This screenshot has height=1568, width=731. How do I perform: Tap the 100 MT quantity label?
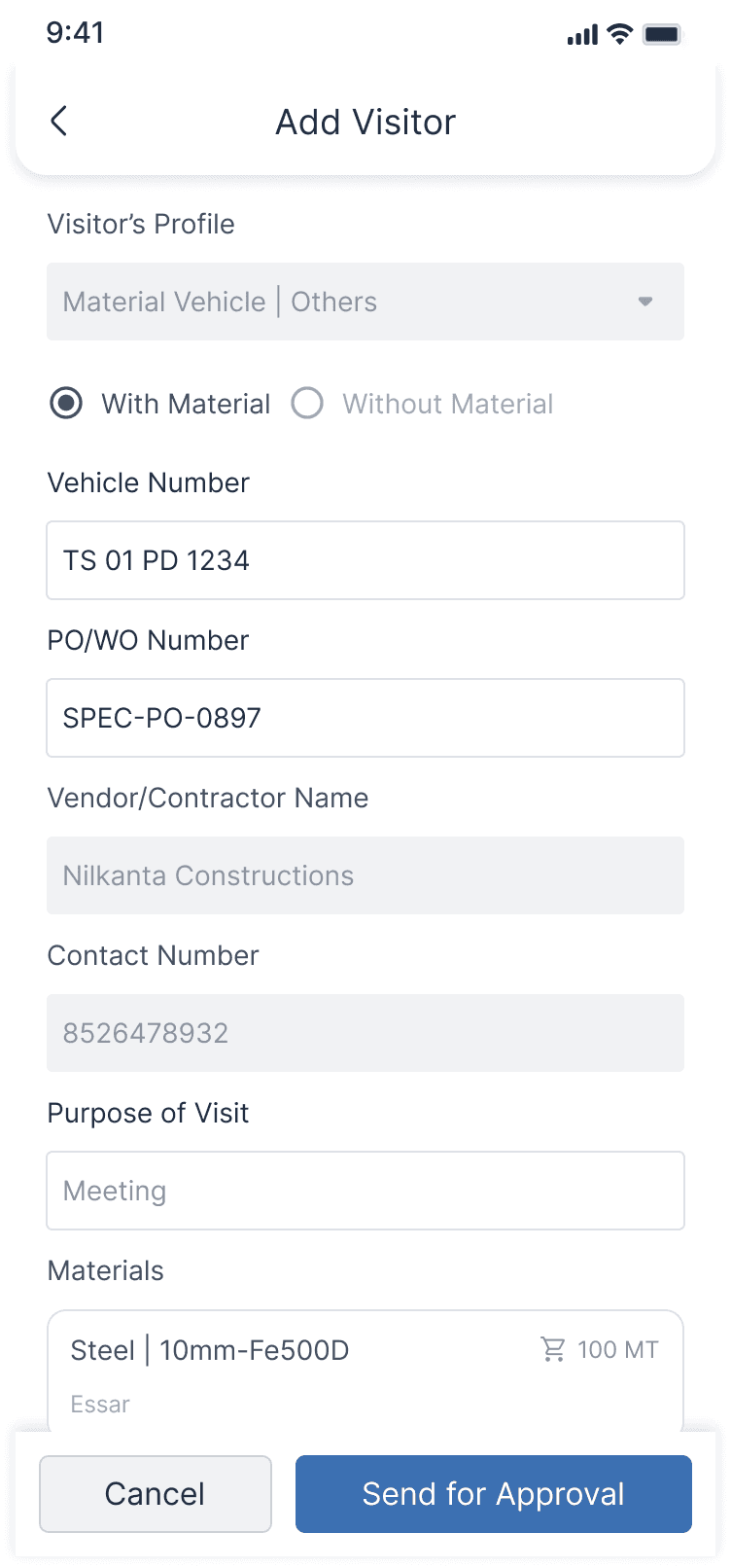[x=618, y=1350]
